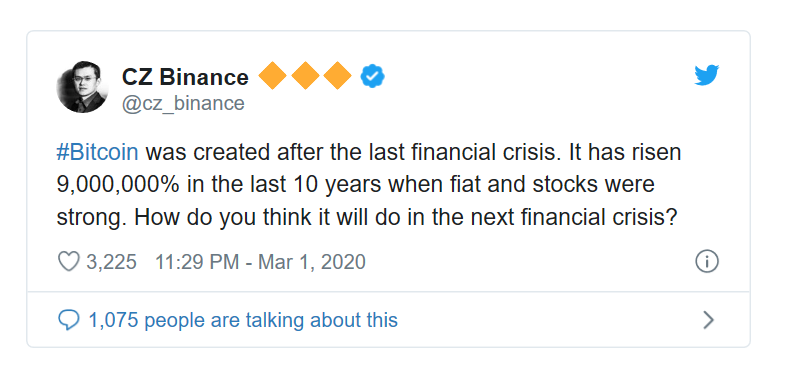Image resolution: width=795 pixels, height=375 pixels.
Task: Open the 11:29 PM - Mar 1, 2020 timestamp
Action: pos(260,262)
